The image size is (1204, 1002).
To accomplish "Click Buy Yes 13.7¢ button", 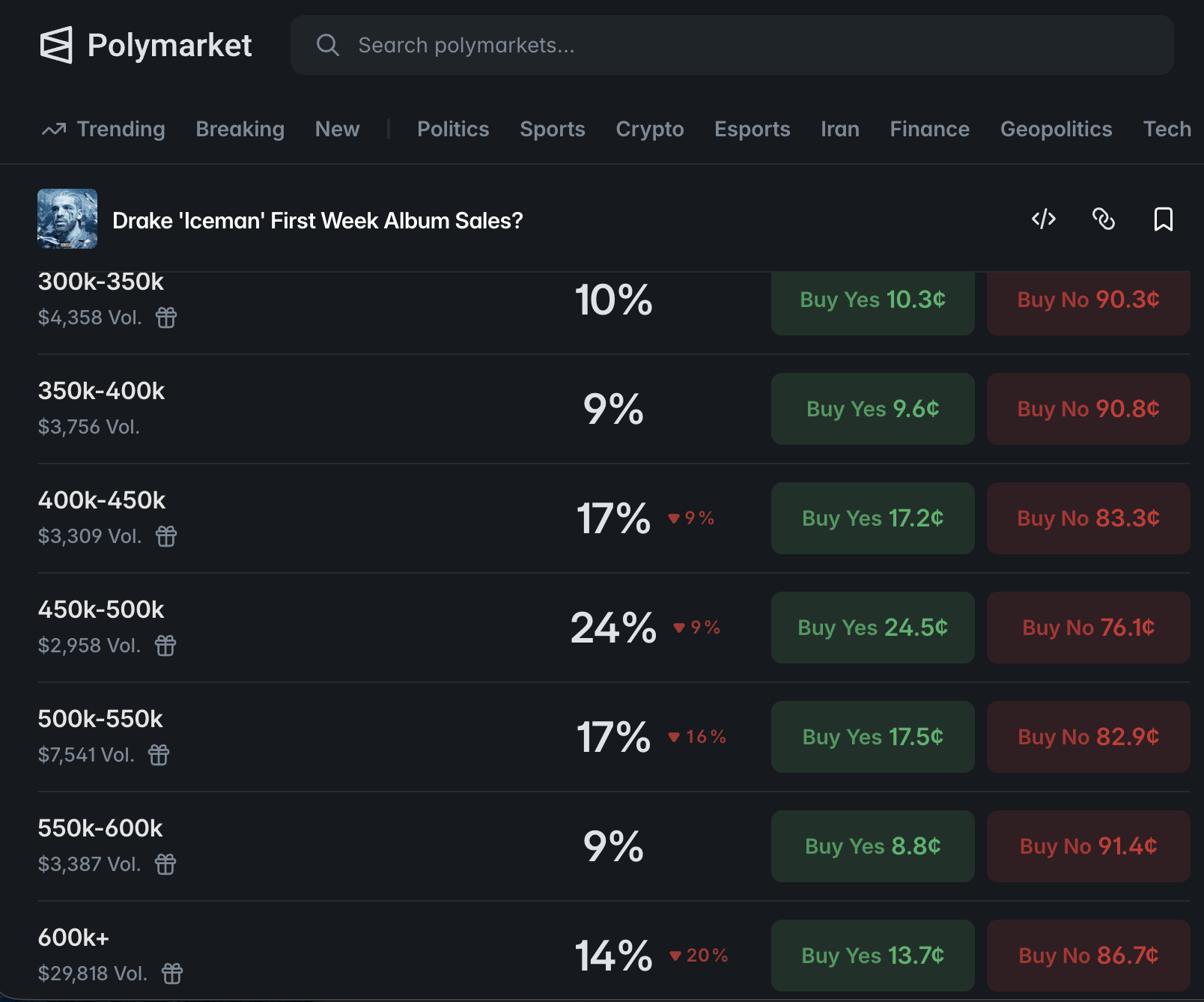I will pyautogui.click(x=873, y=956).
